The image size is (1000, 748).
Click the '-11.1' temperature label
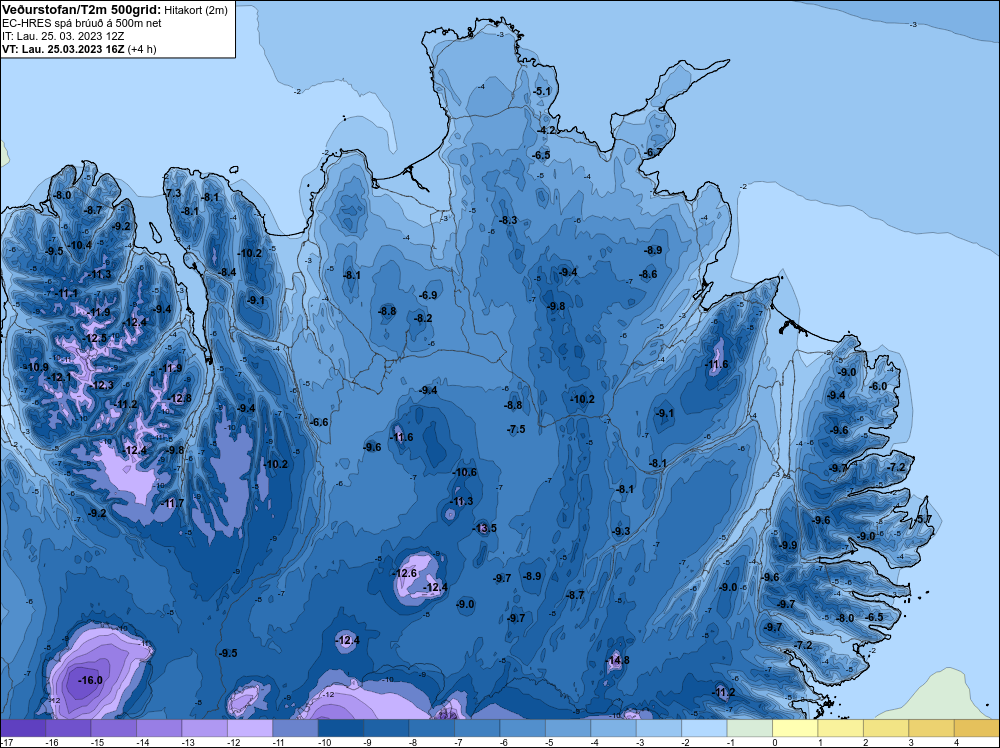66,293
